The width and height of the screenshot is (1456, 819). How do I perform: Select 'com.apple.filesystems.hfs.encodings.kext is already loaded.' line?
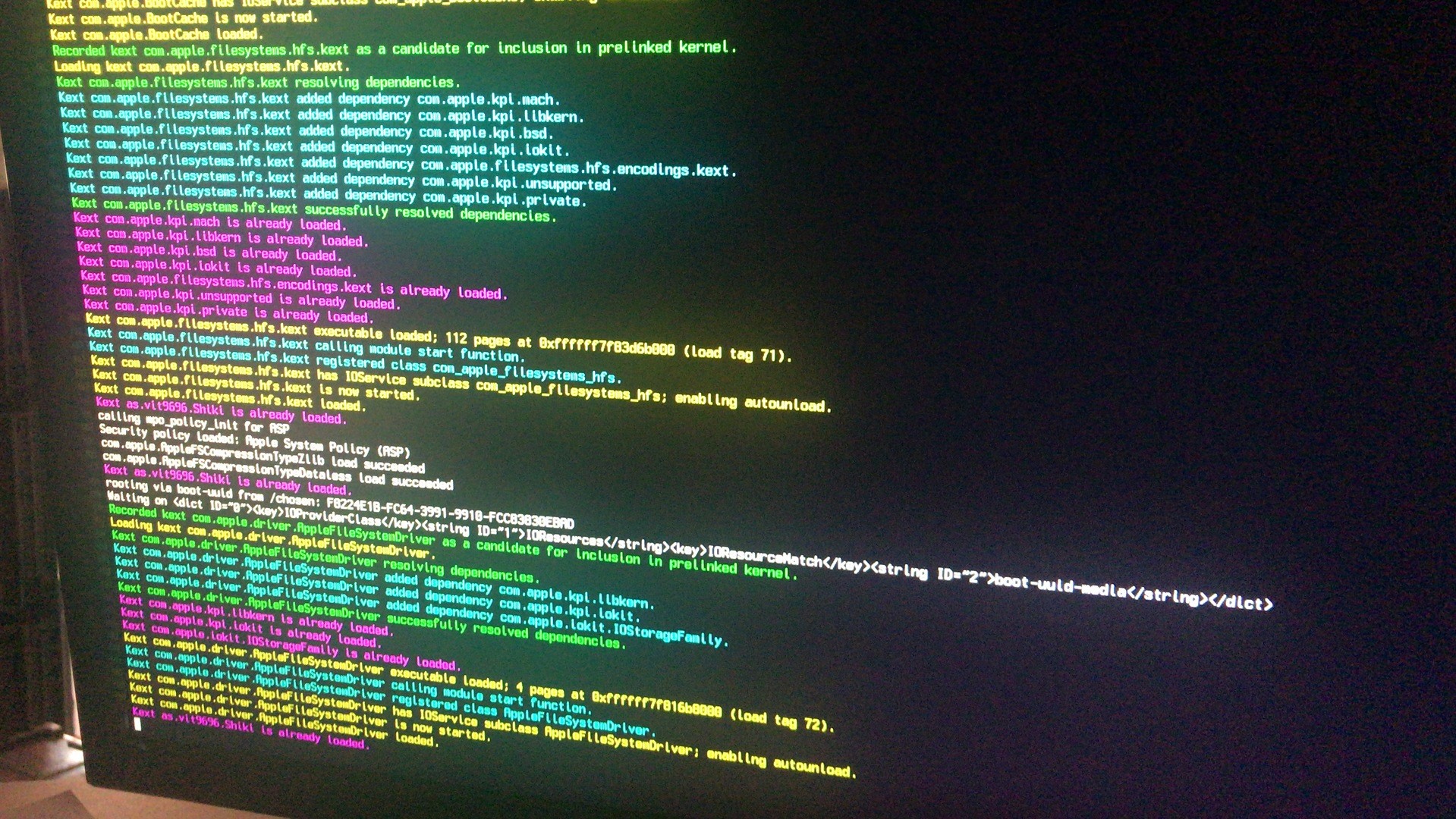(294, 284)
